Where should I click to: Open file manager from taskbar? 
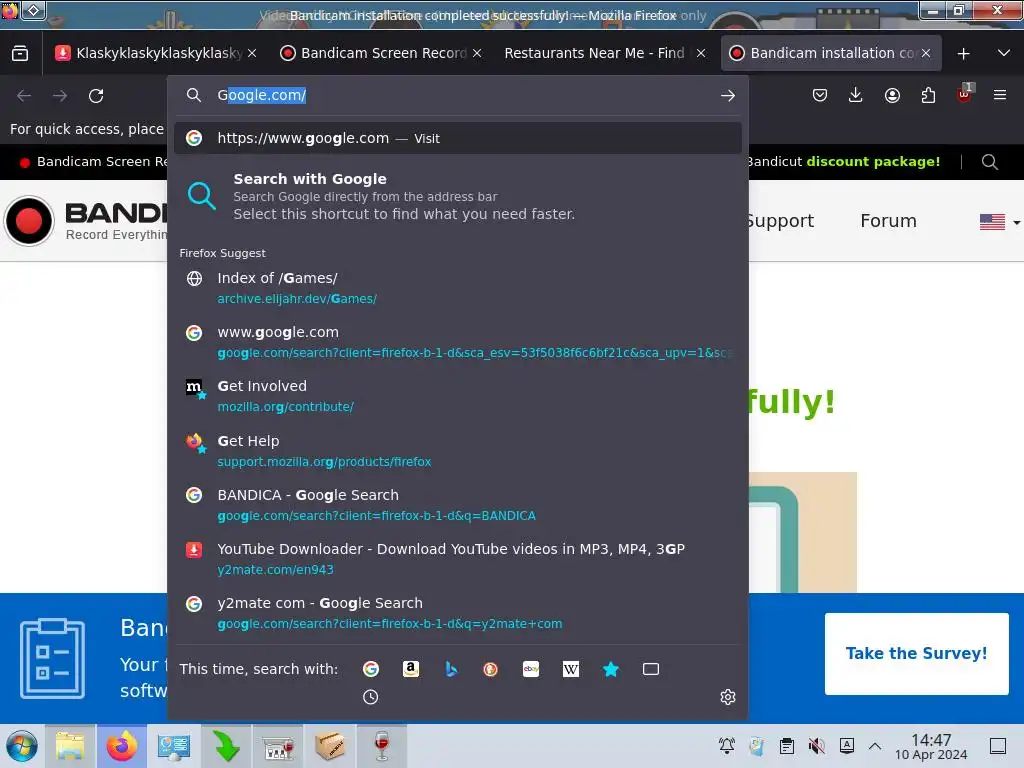pos(70,746)
